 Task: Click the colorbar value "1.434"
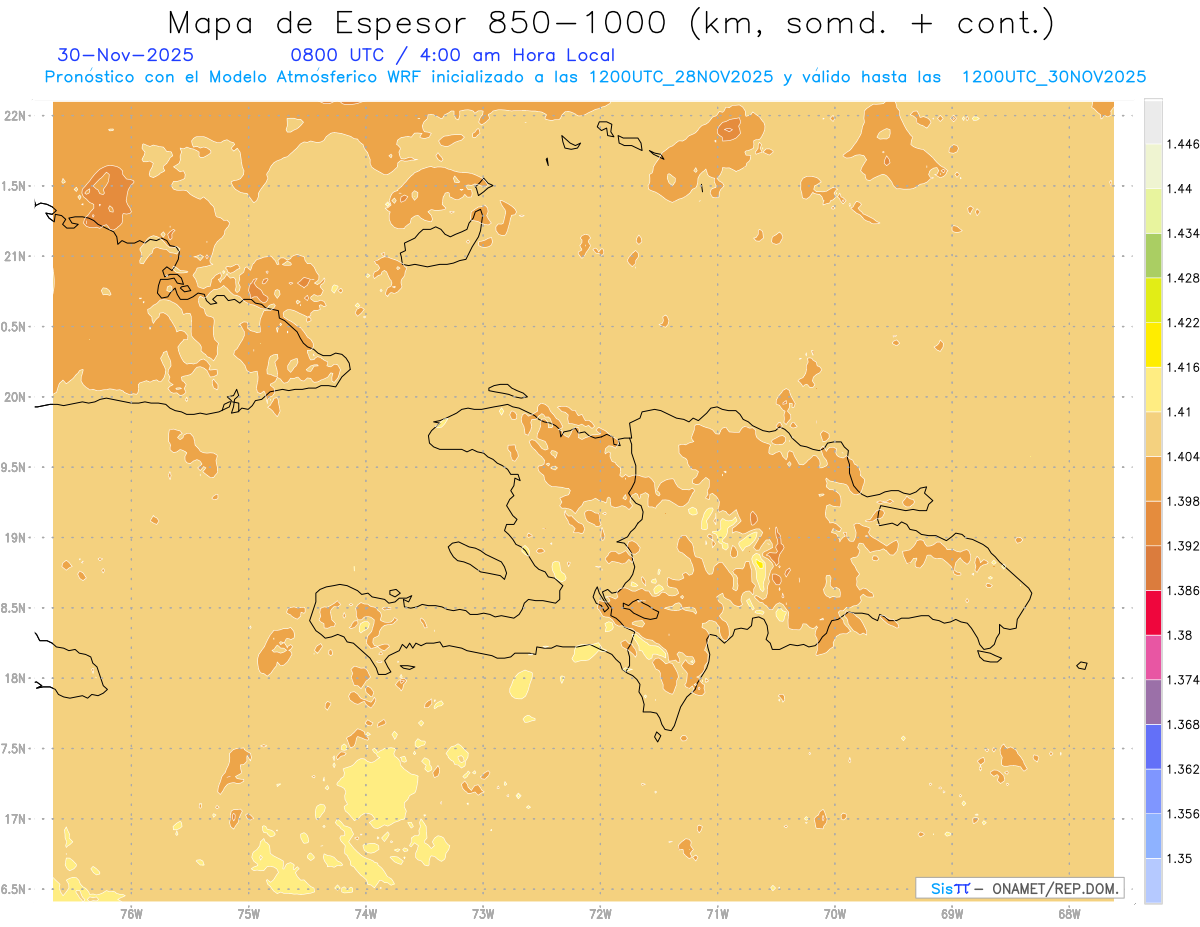pyautogui.click(x=1183, y=233)
